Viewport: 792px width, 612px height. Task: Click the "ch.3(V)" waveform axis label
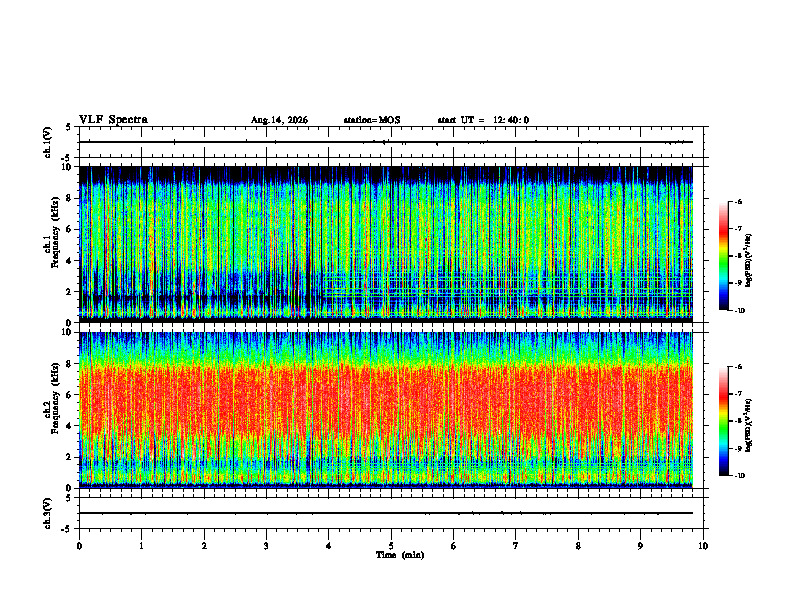tap(48, 513)
